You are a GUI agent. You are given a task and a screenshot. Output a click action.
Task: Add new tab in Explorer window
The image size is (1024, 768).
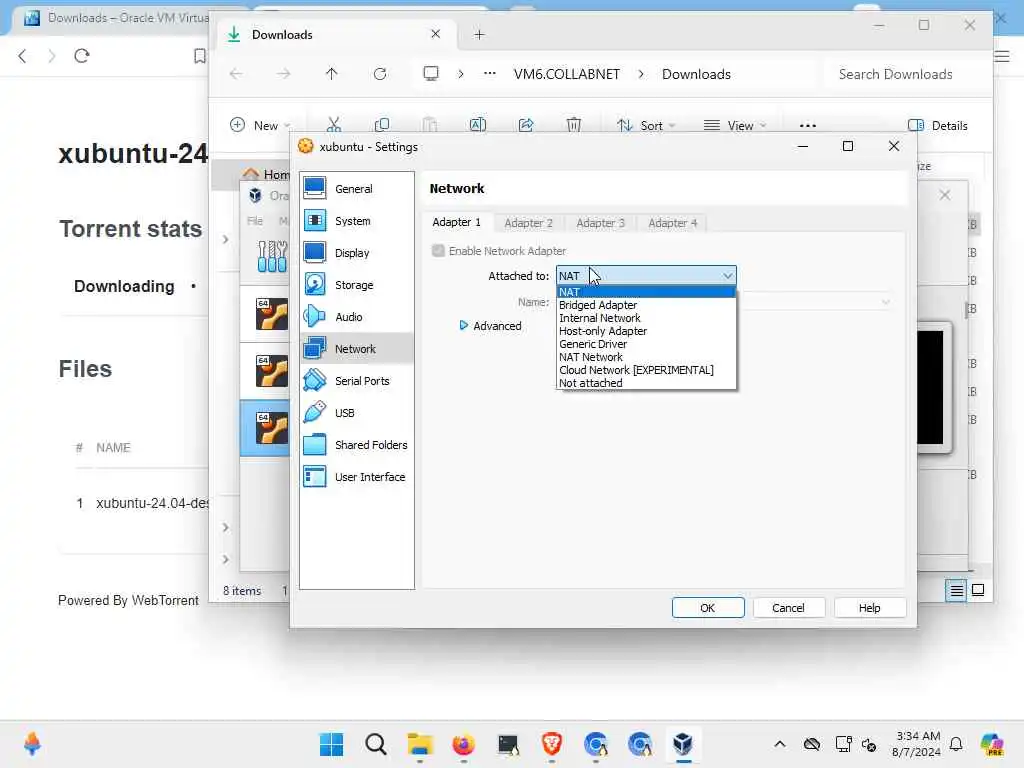pyautogui.click(x=479, y=35)
